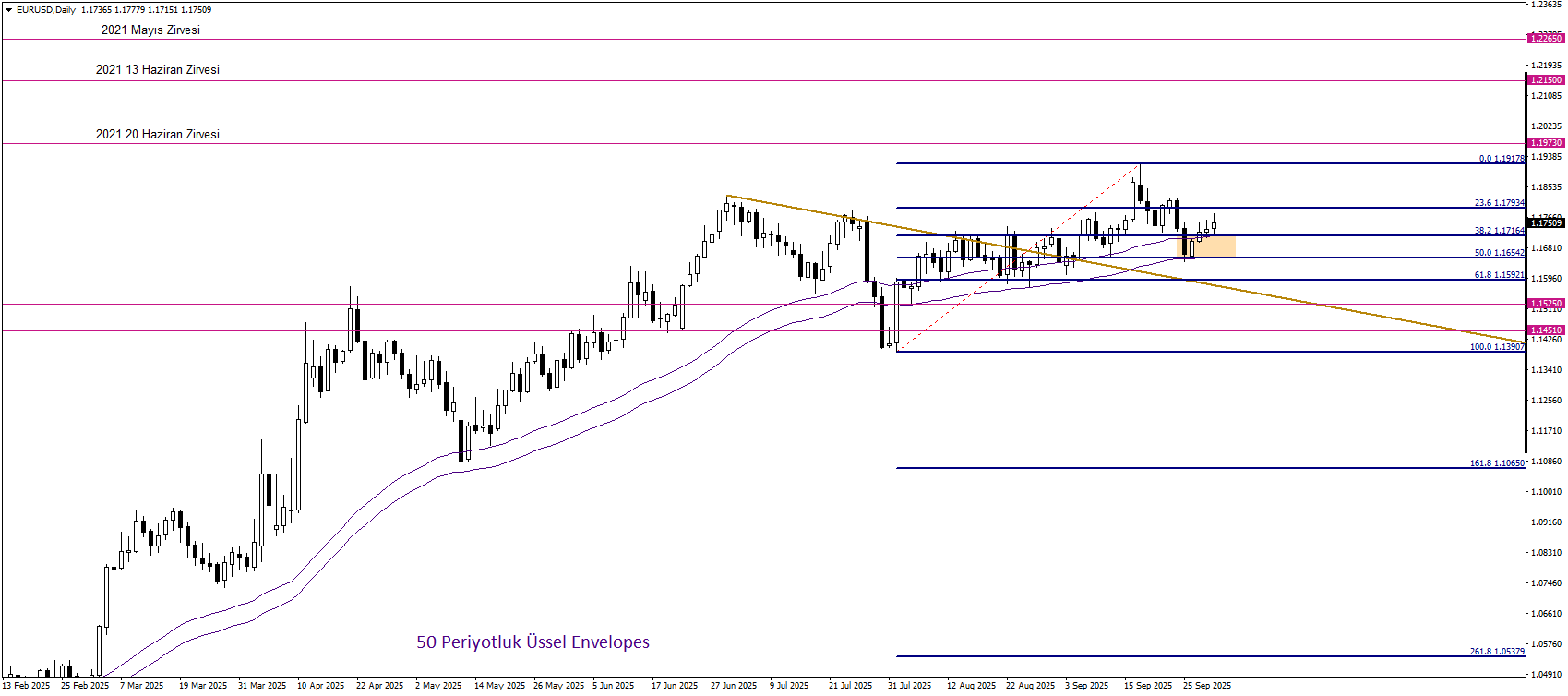This screenshot has width=1568, height=696.
Task: Click the "15 Sep 2025" date label
Action: tap(1148, 686)
